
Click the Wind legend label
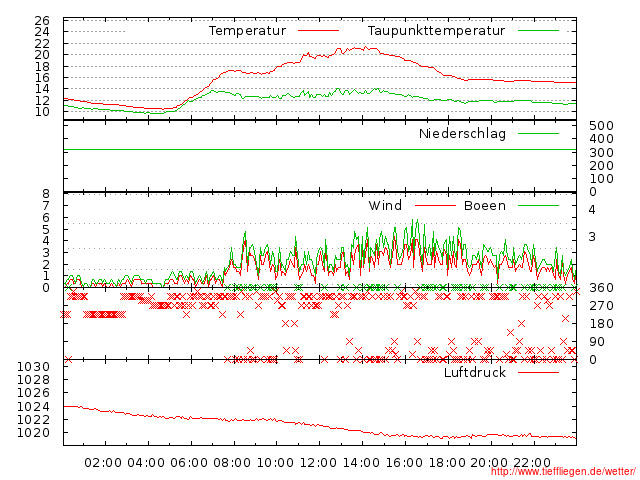pos(385,206)
